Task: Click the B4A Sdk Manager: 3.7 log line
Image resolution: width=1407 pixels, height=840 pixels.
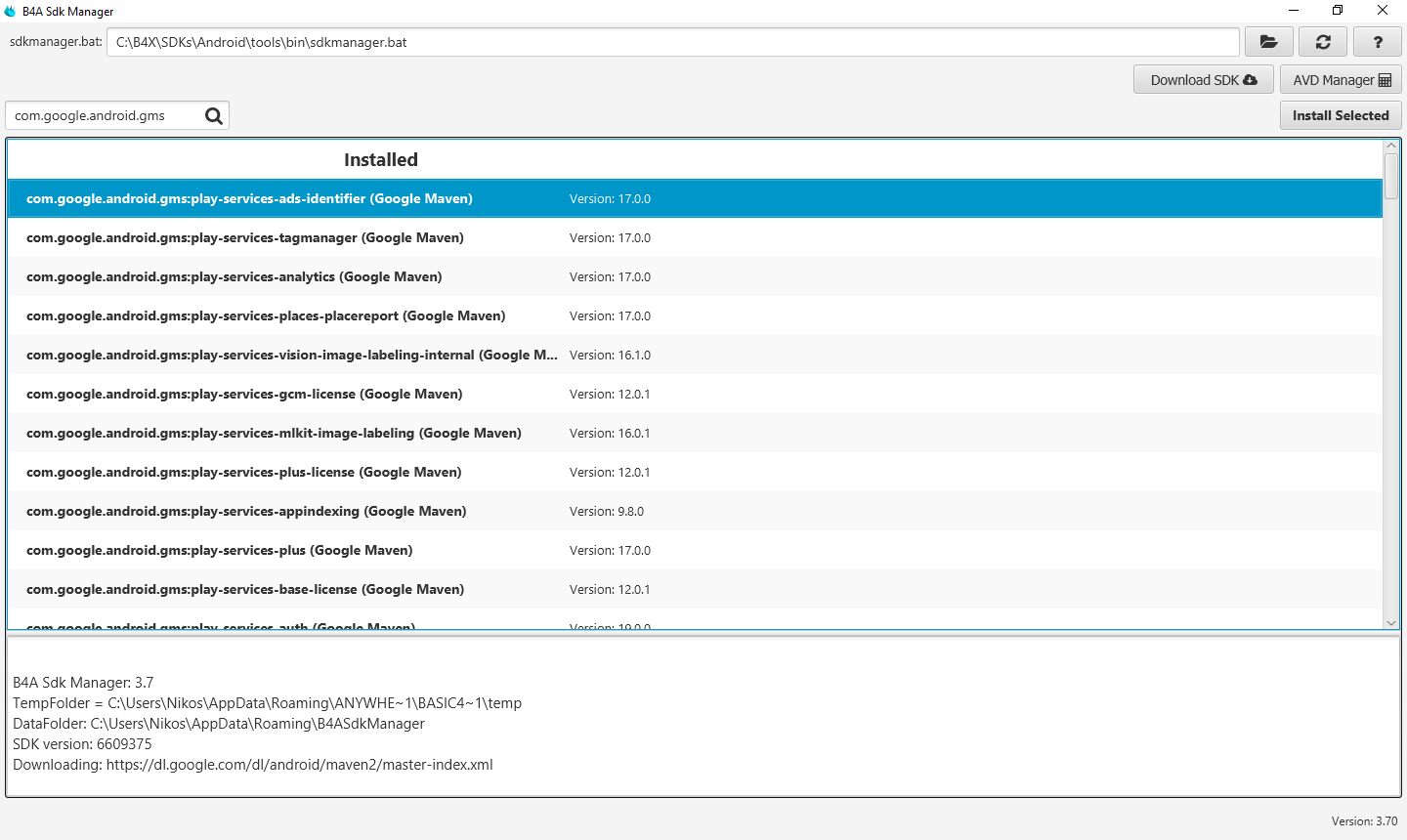Action: (83, 683)
